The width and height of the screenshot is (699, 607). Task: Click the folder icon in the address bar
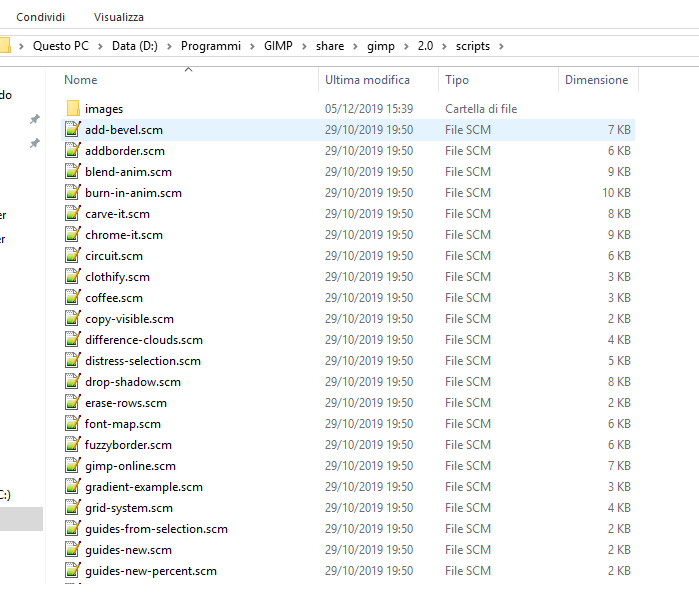click(x=4, y=45)
